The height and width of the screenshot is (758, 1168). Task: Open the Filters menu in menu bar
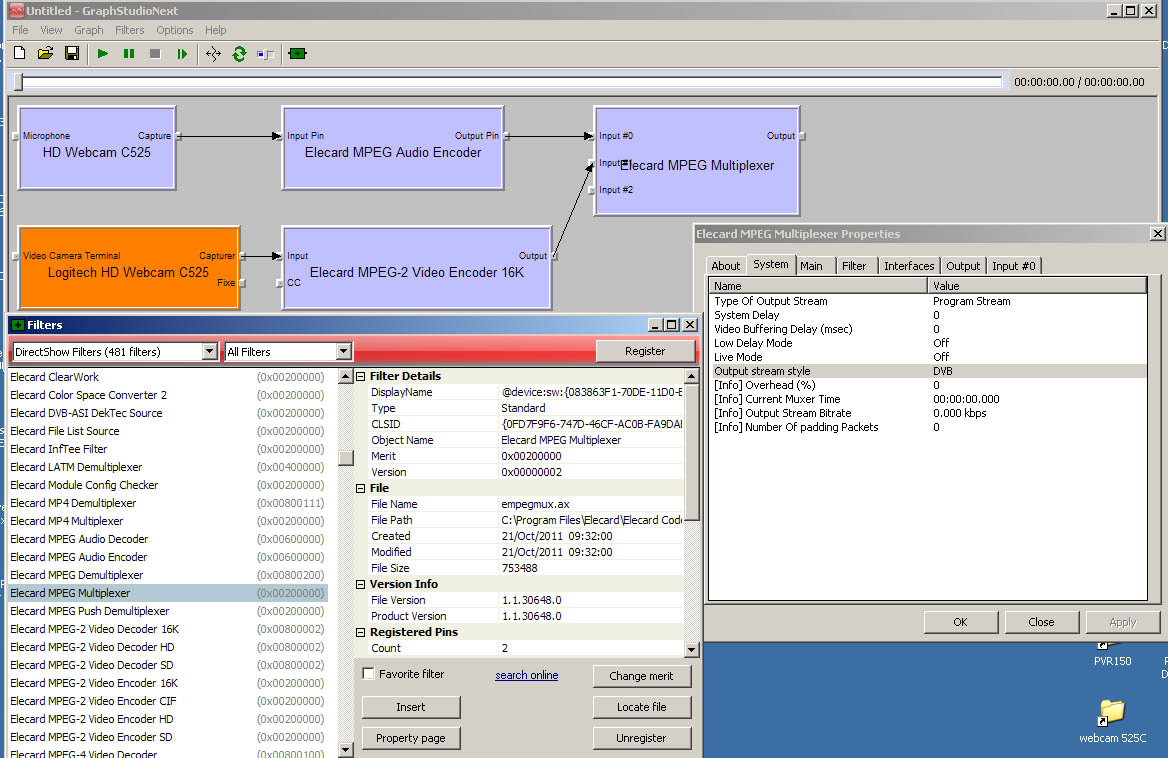[130, 30]
